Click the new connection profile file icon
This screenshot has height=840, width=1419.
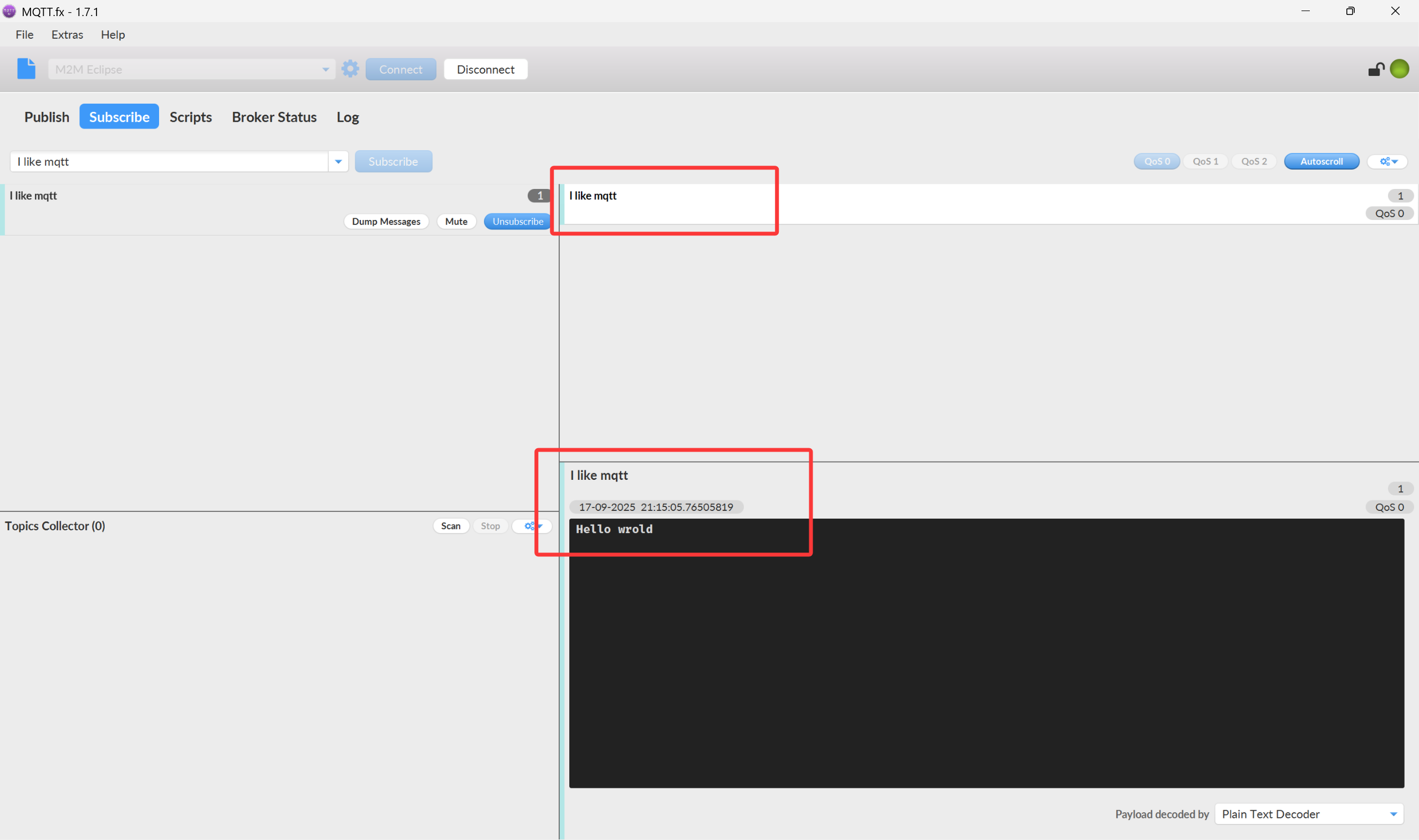pos(26,69)
